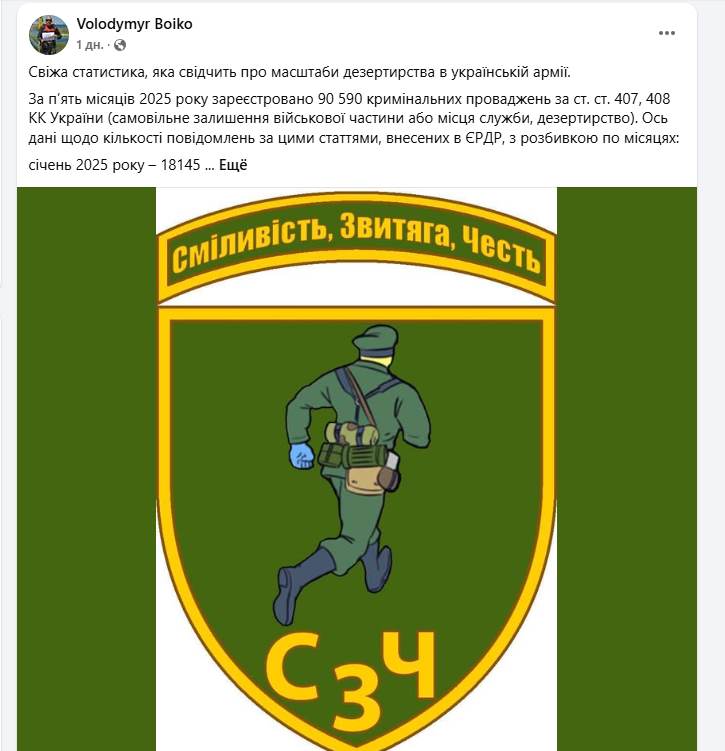The width and height of the screenshot is (725, 751).
Task: Click the right green stripe of the image
Action: pos(627,469)
